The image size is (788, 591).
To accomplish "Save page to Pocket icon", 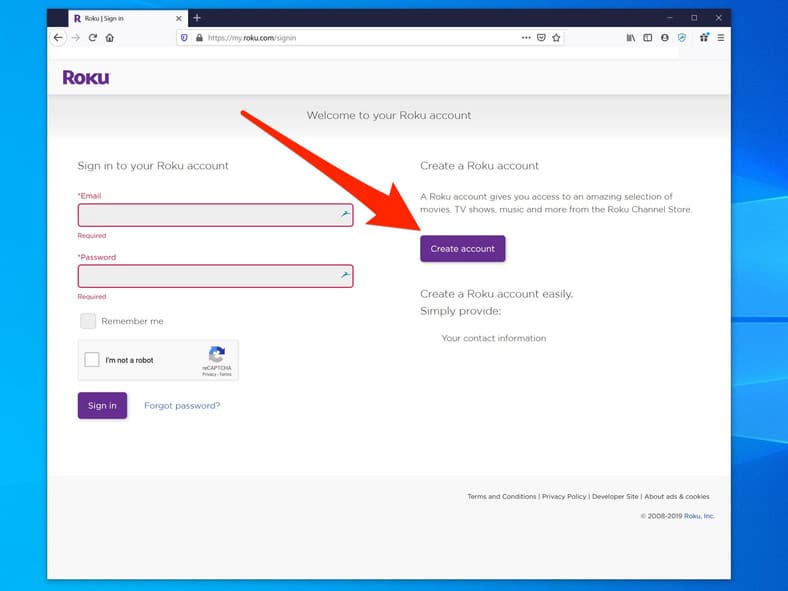I will [541, 38].
